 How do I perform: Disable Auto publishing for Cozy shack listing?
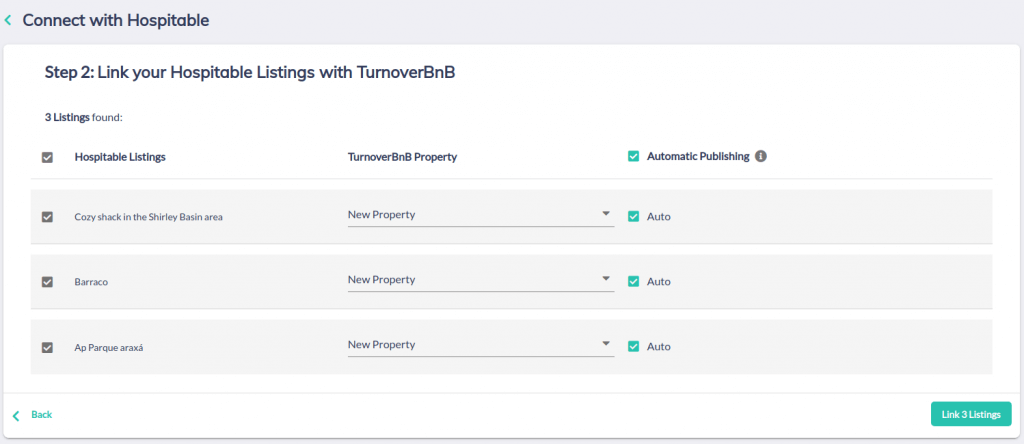633,216
